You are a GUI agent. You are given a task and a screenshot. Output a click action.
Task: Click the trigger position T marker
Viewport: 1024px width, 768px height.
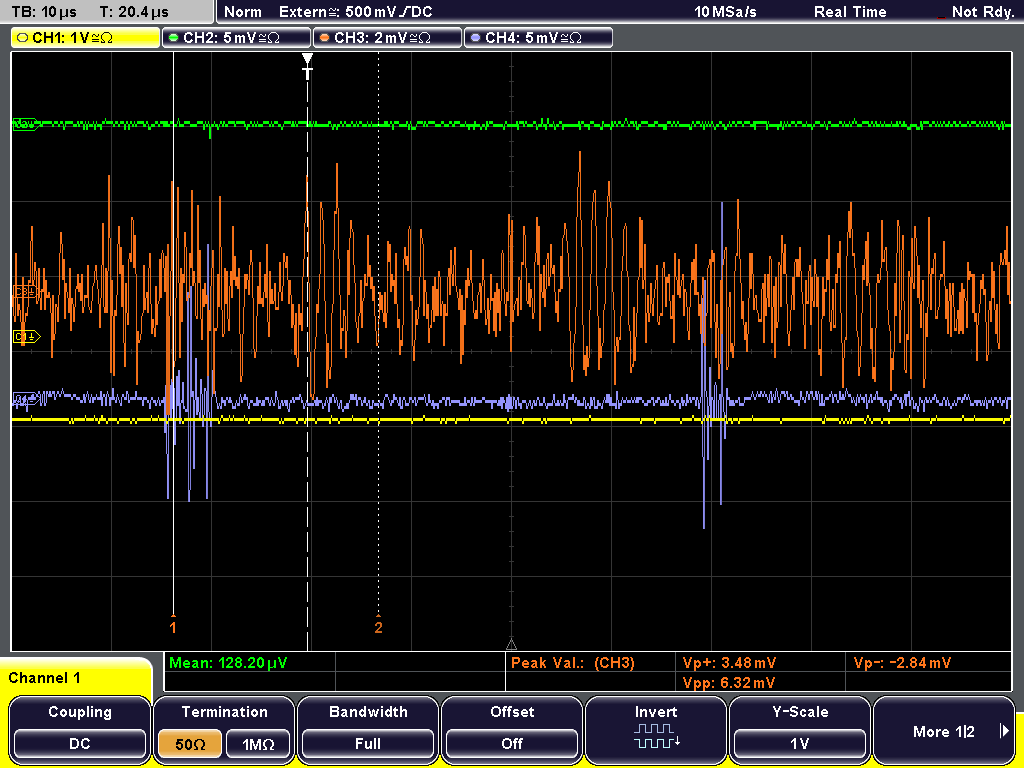pyautogui.click(x=308, y=67)
